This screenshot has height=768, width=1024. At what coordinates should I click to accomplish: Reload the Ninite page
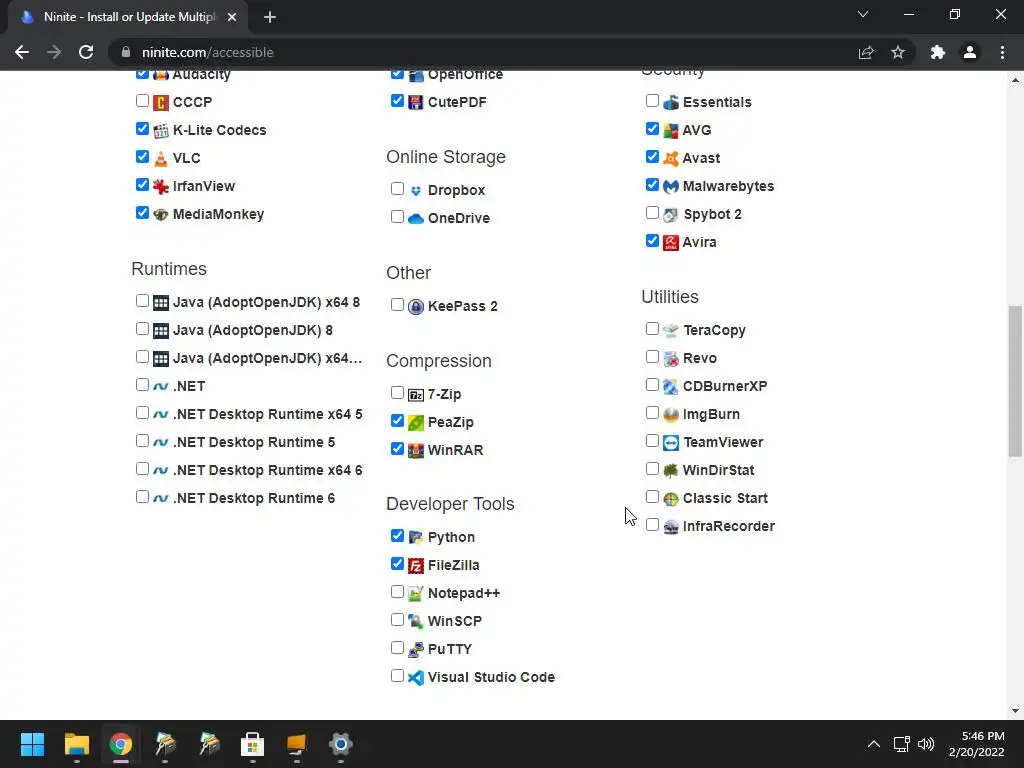click(x=86, y=52)
